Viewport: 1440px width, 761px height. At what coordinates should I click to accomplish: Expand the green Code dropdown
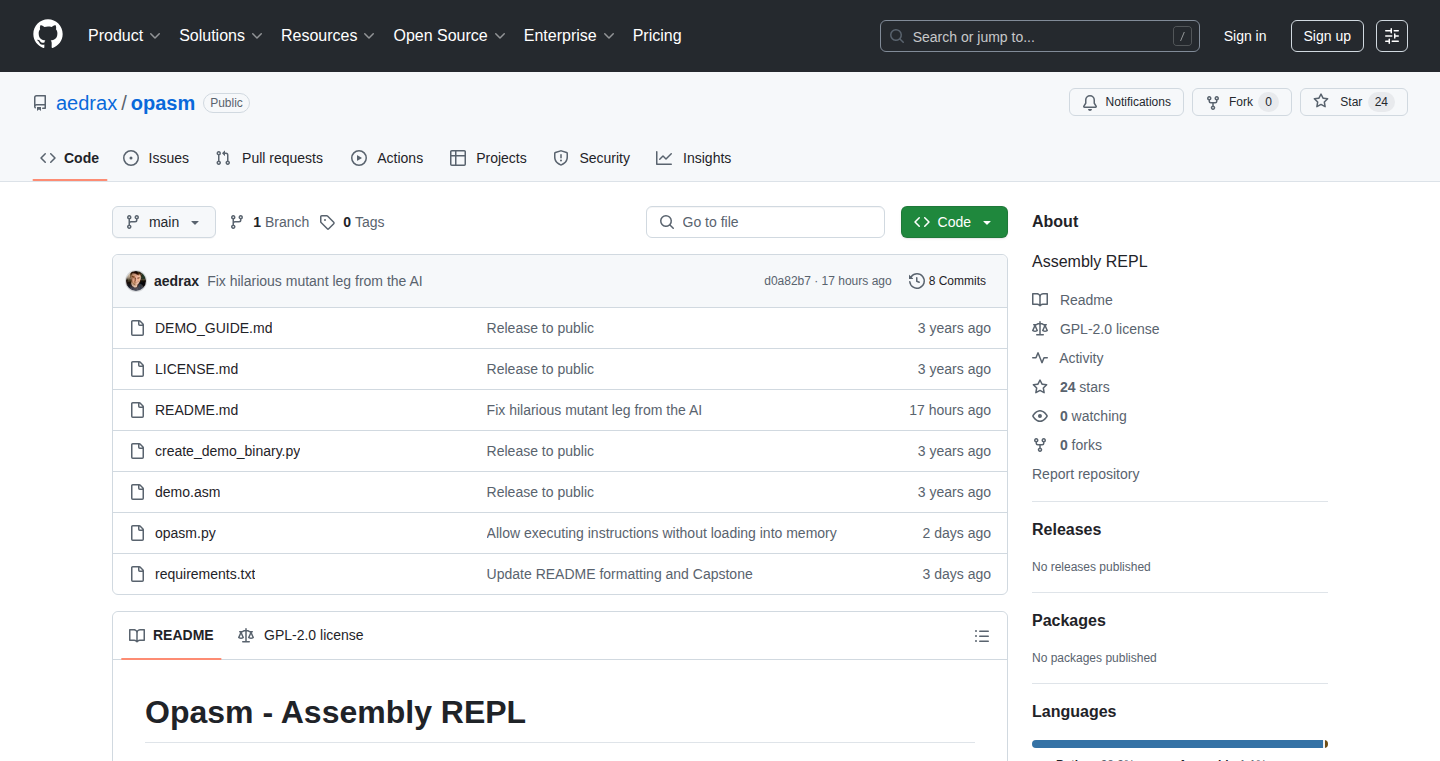point(954,222)
